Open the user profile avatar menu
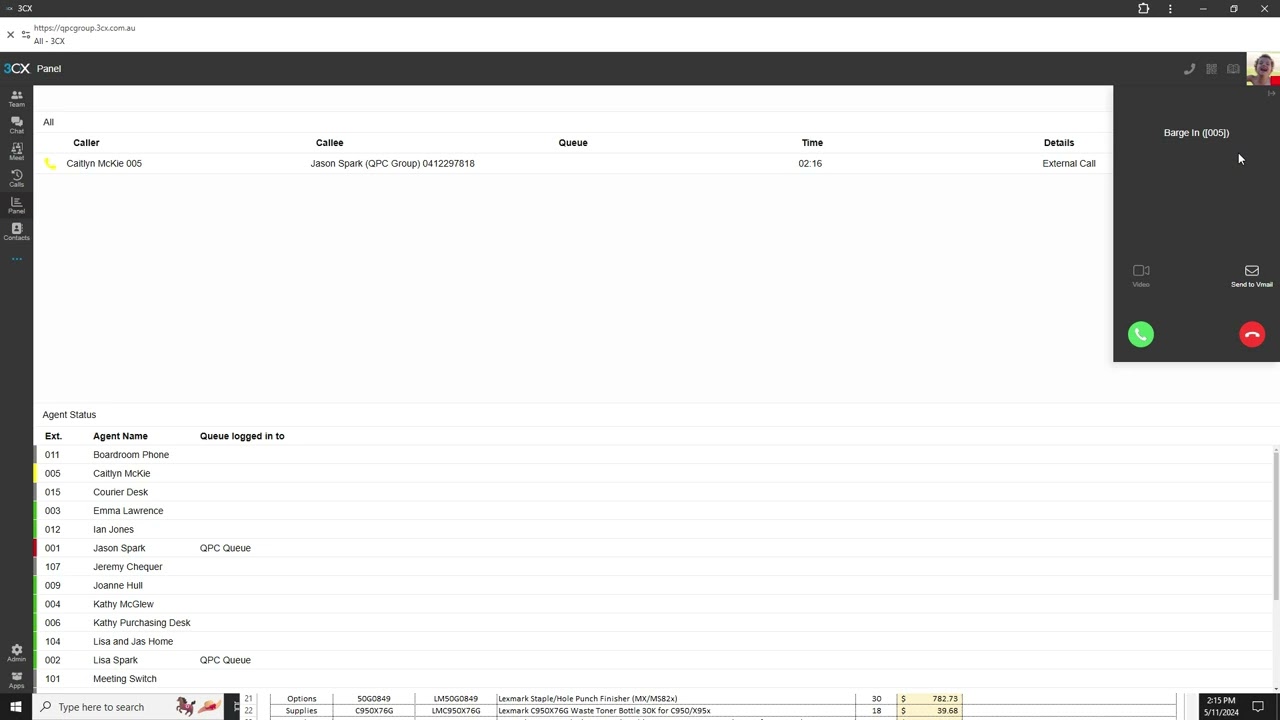The width and height of the screenshot is (1280, 720). tap(1262, 69)
